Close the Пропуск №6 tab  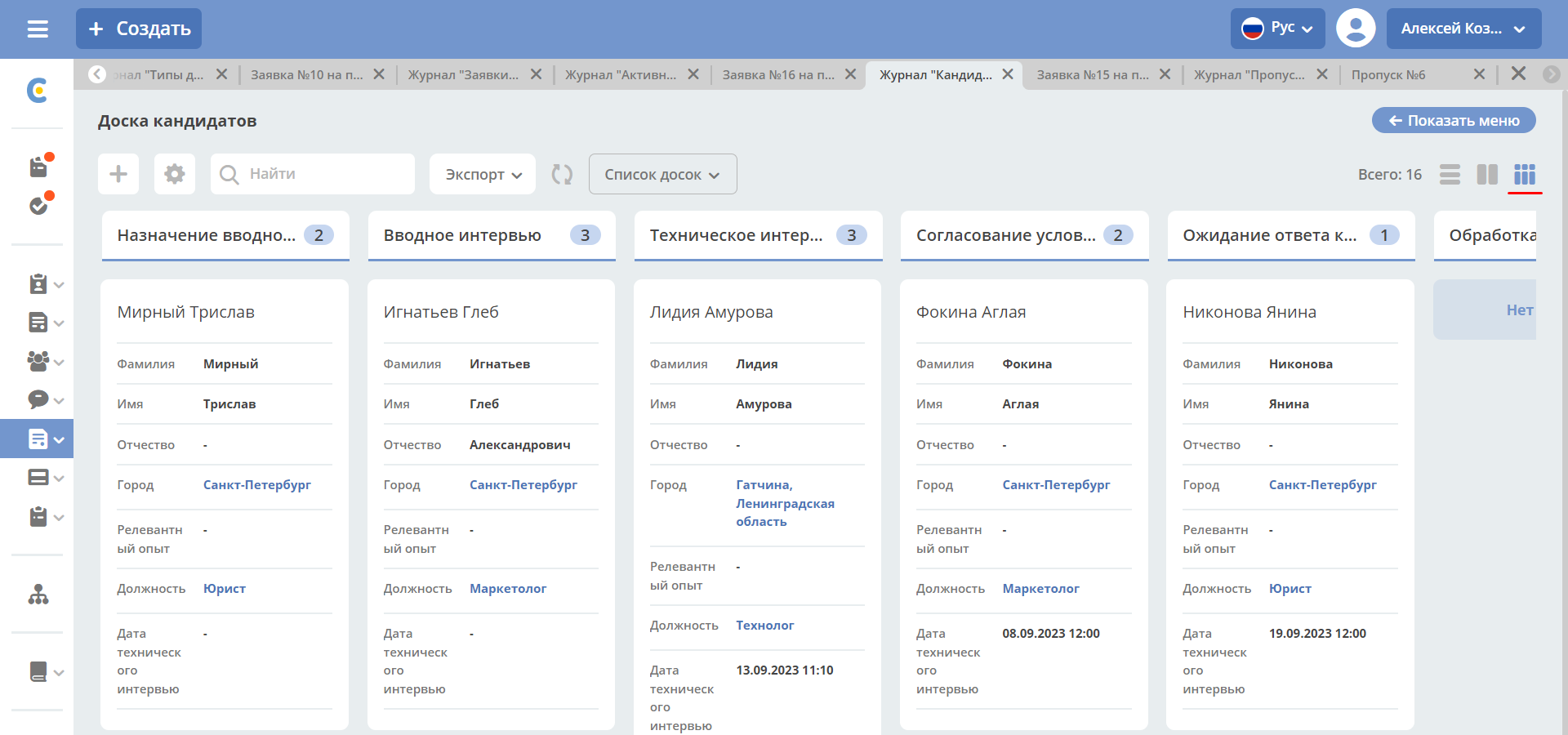click(x=1479, y=73)
